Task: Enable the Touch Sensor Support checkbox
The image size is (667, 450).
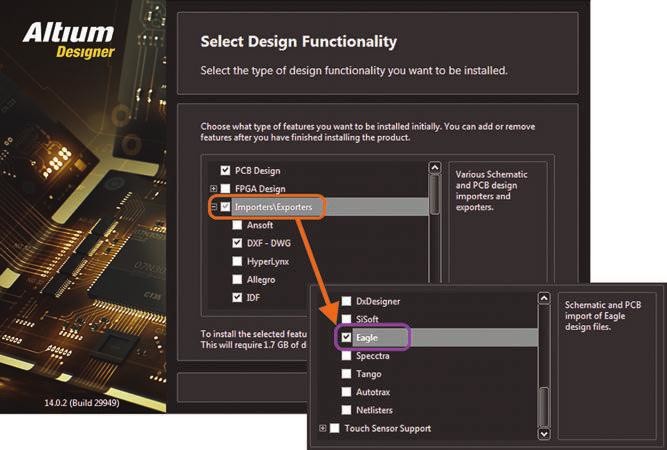Action: (335, 428)
